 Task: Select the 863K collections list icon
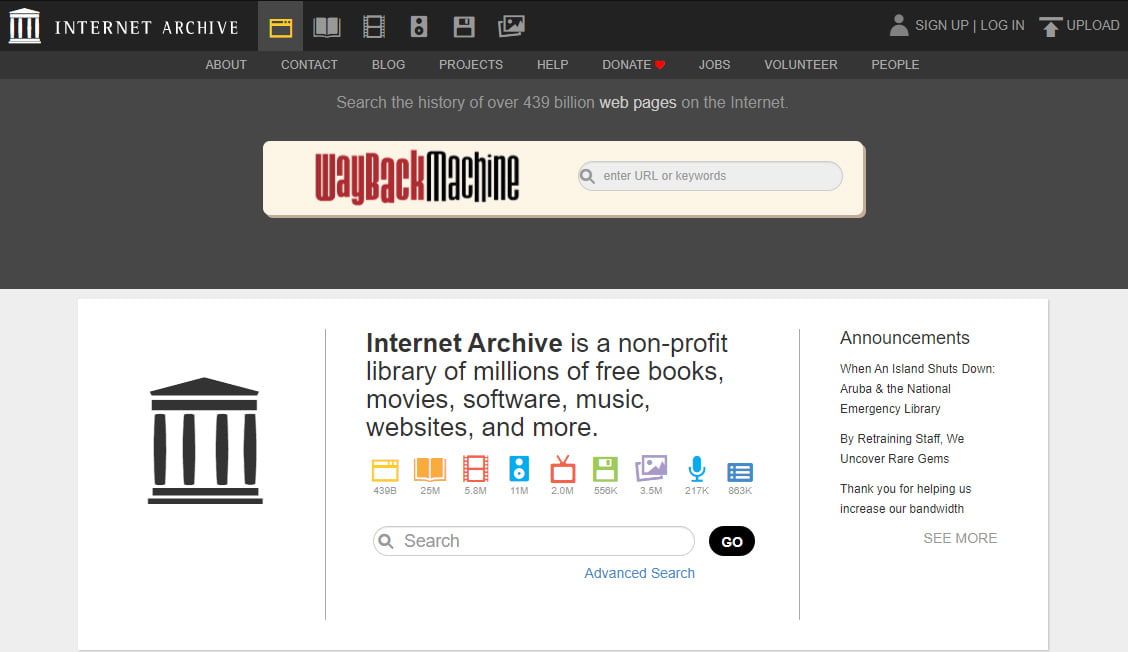click(x=740, y=472)
